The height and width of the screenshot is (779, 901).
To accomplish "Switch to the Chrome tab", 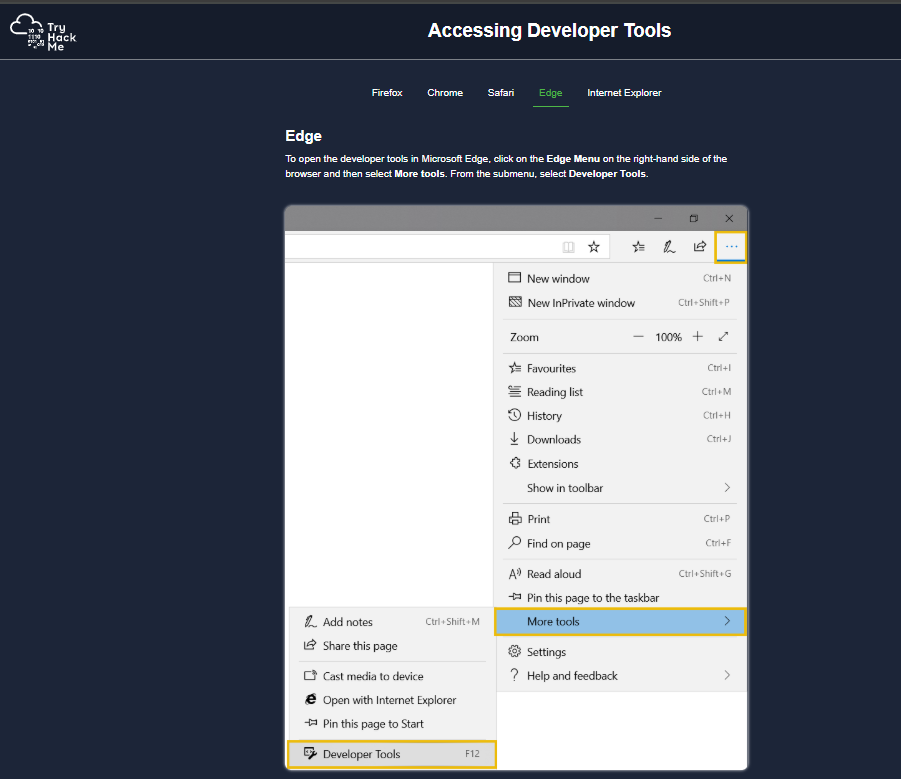I will 445,92.
